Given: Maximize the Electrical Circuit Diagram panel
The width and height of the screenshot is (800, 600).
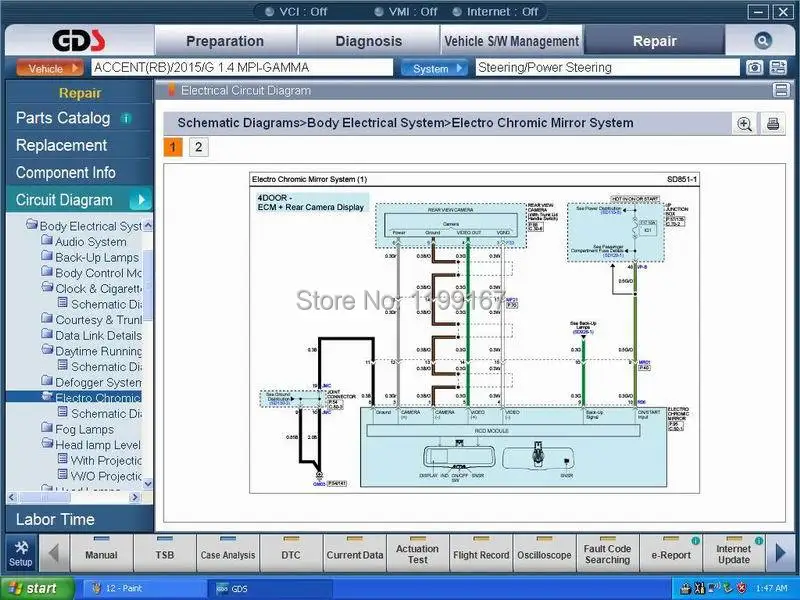Looking at the screenshot, I should 781,90.
